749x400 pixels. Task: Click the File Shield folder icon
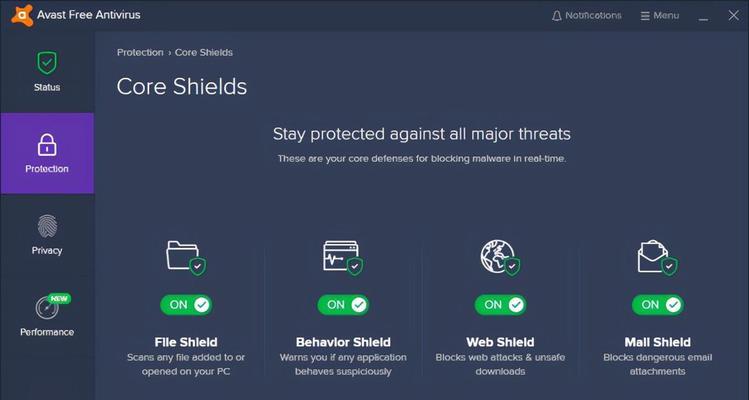click(186, 258)
